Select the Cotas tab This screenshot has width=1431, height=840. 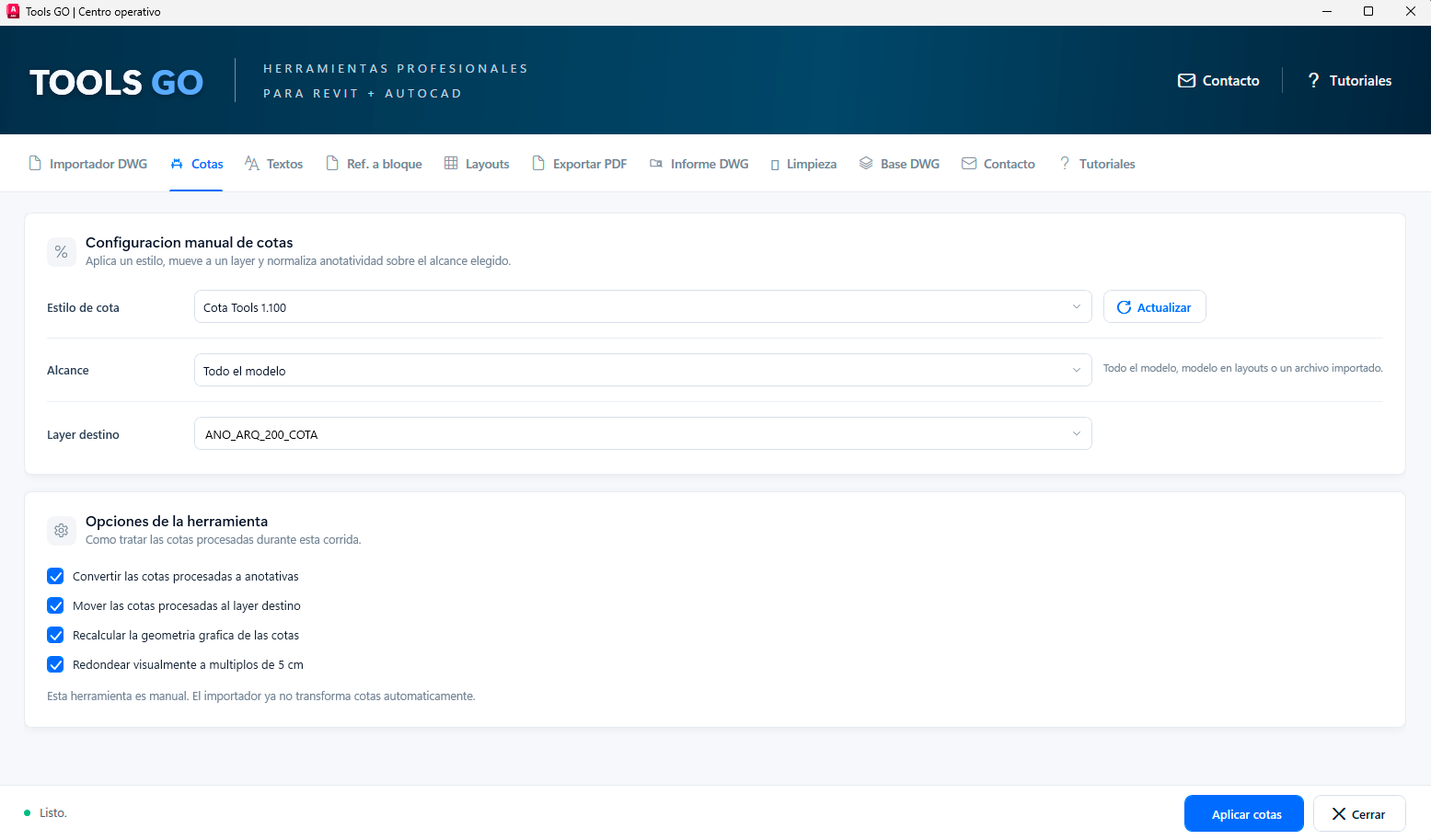196,164
